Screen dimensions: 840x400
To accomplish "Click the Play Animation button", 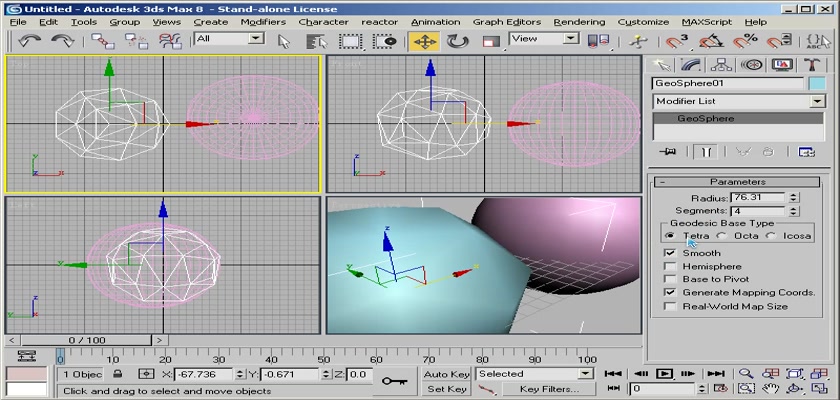I will point(664,374).
